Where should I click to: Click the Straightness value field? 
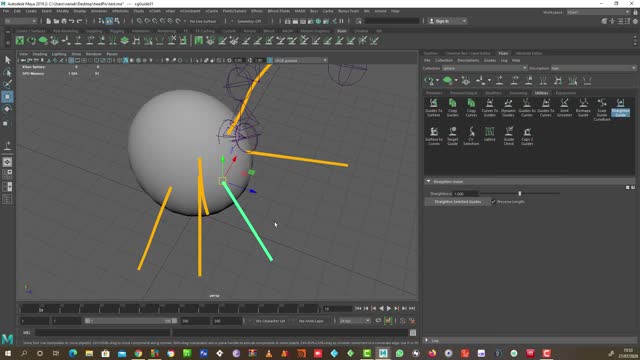pos(465,193)
